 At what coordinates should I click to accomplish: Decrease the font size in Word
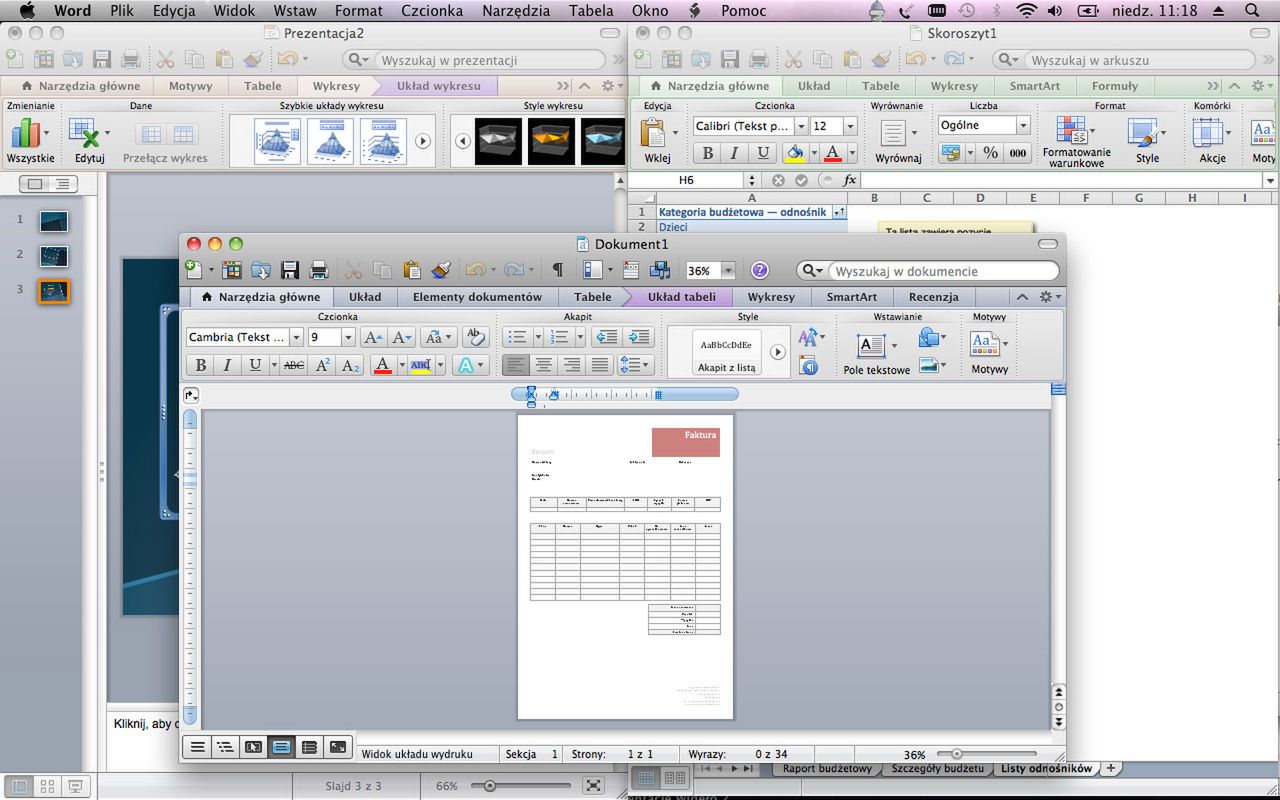click(x=402, y=338)
